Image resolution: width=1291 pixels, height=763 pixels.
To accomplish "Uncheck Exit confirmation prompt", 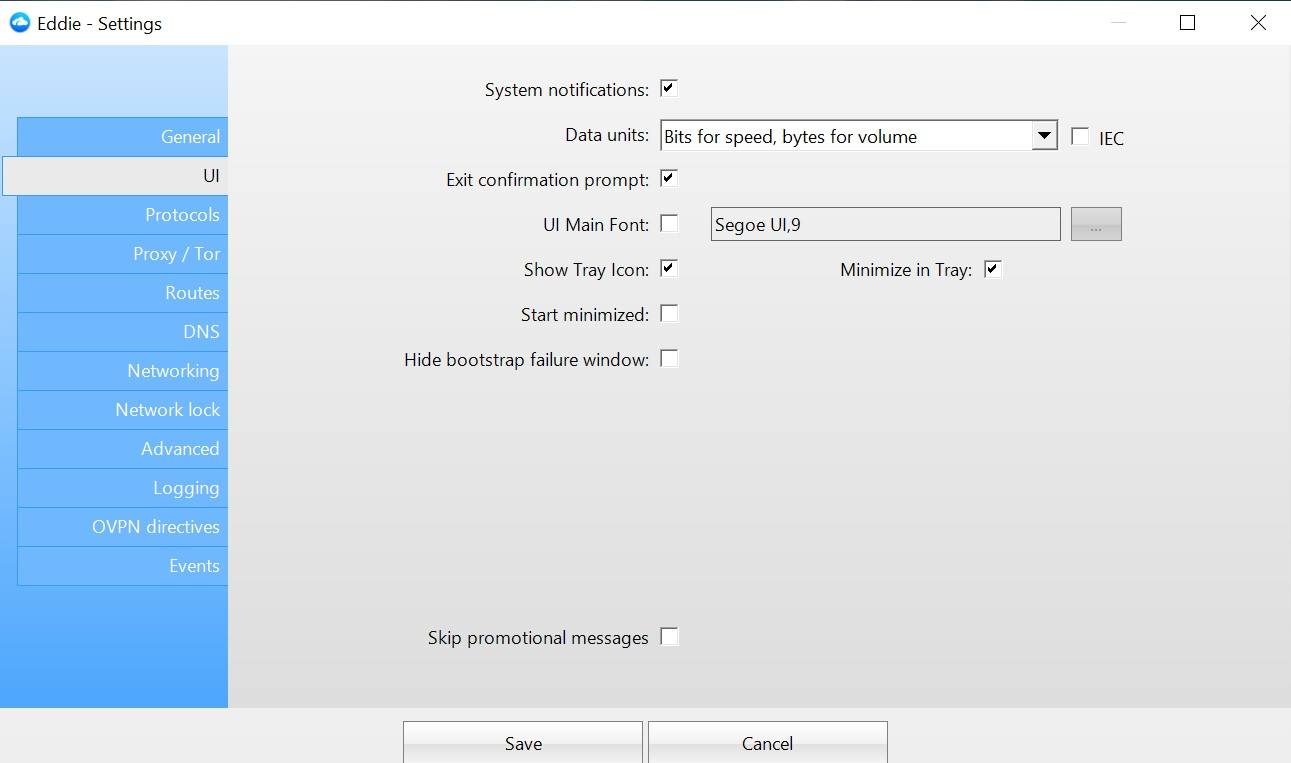I will point(669,178).
